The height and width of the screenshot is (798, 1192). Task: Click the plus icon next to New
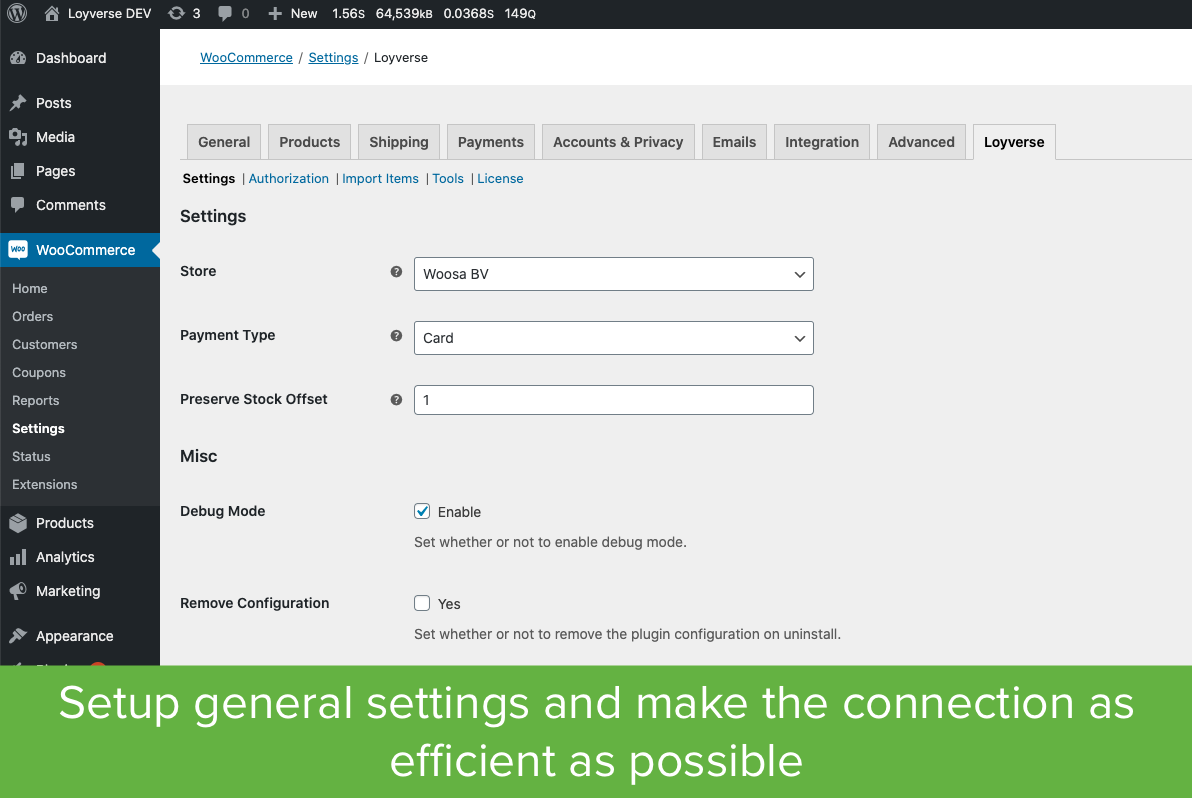click(x=275, y=13)
